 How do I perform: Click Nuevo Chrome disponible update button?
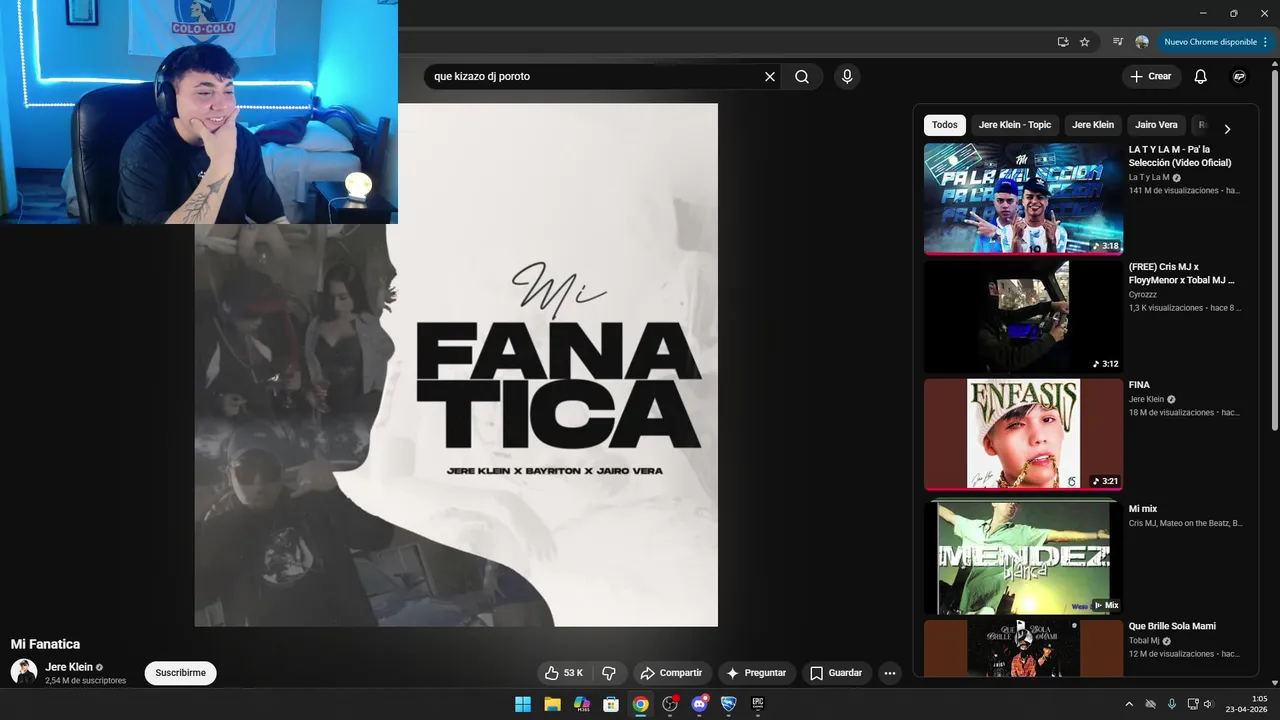click(1215, 42)
